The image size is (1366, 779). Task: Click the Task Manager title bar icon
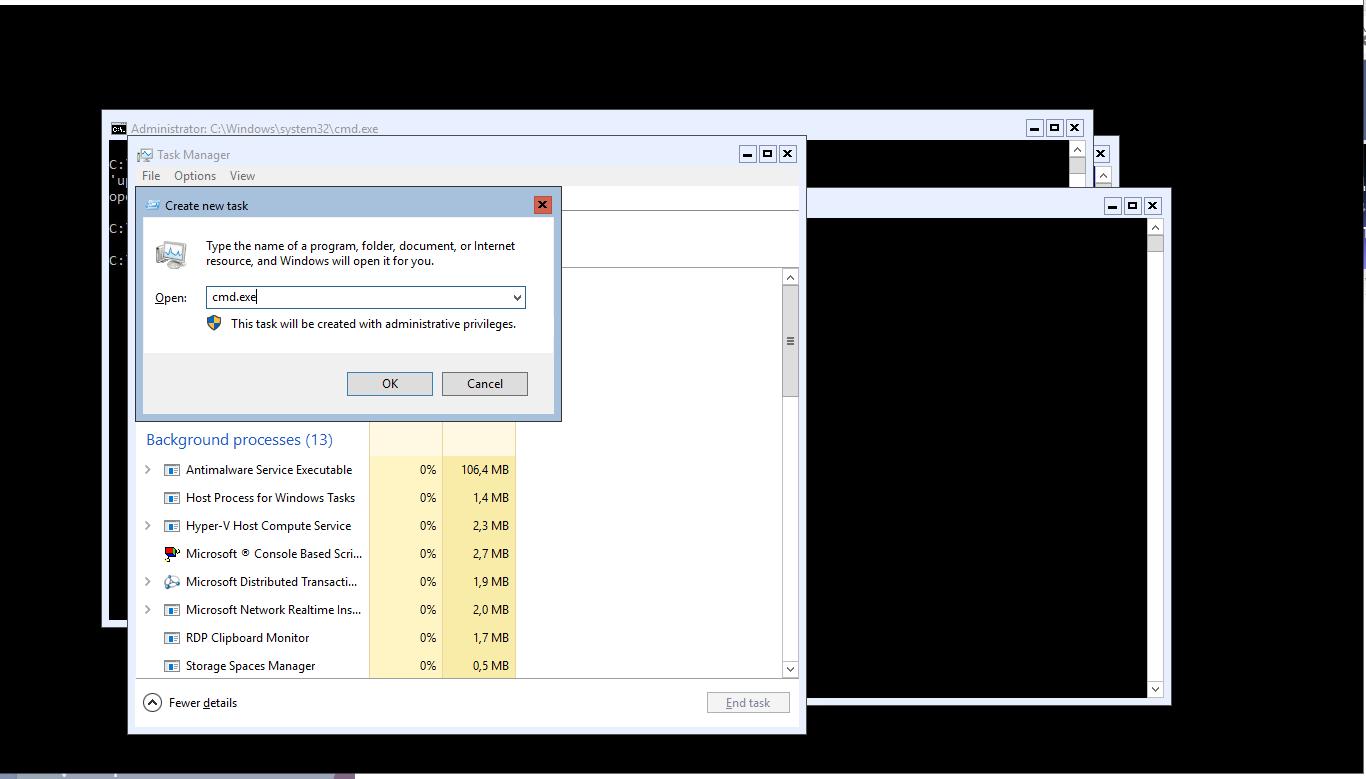(146, 155)
